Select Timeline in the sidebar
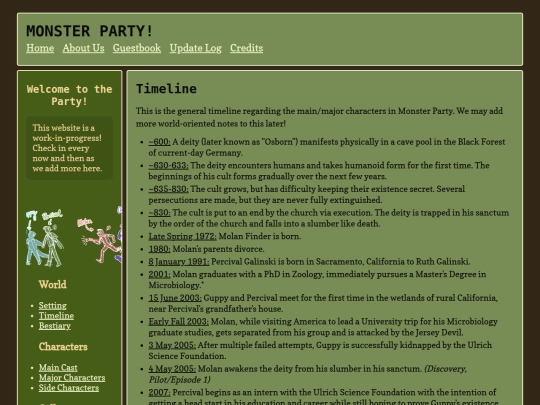 pyautogui.click(x=56, y=315)
